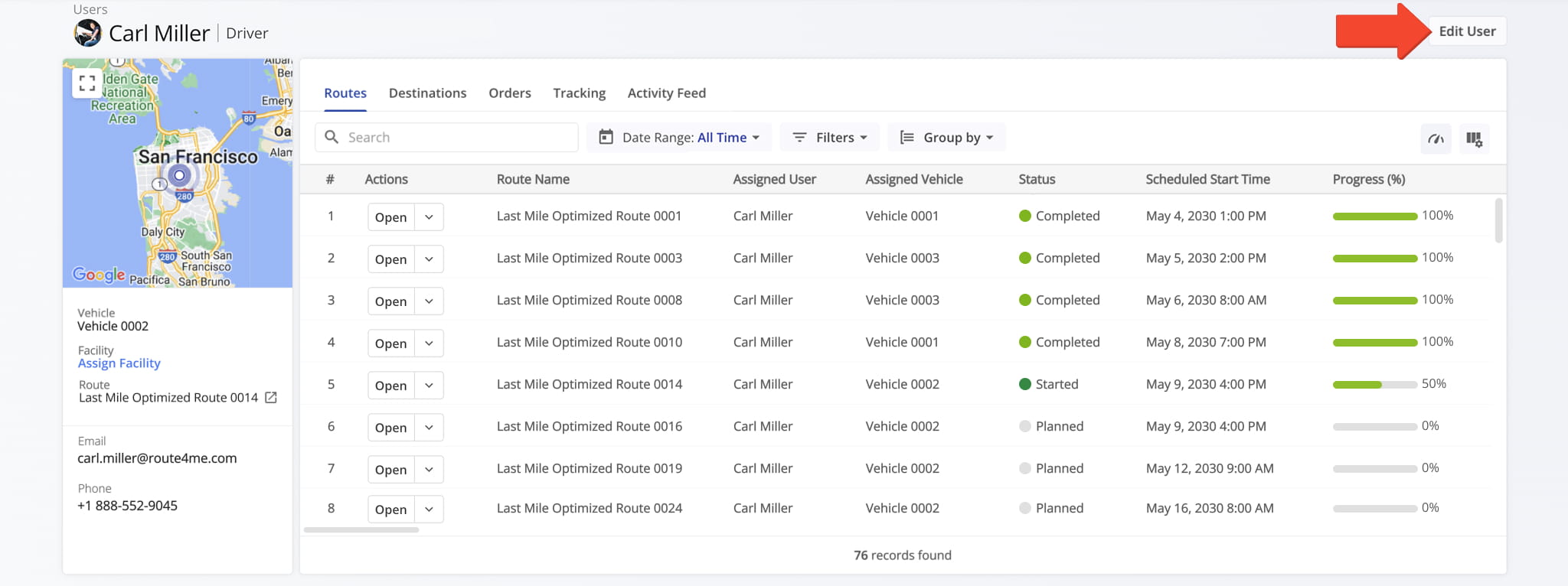The height and width of the screenshot is (586, 1568).
Task: Click the search magnifier icon
Action: [x=332, y=137]
